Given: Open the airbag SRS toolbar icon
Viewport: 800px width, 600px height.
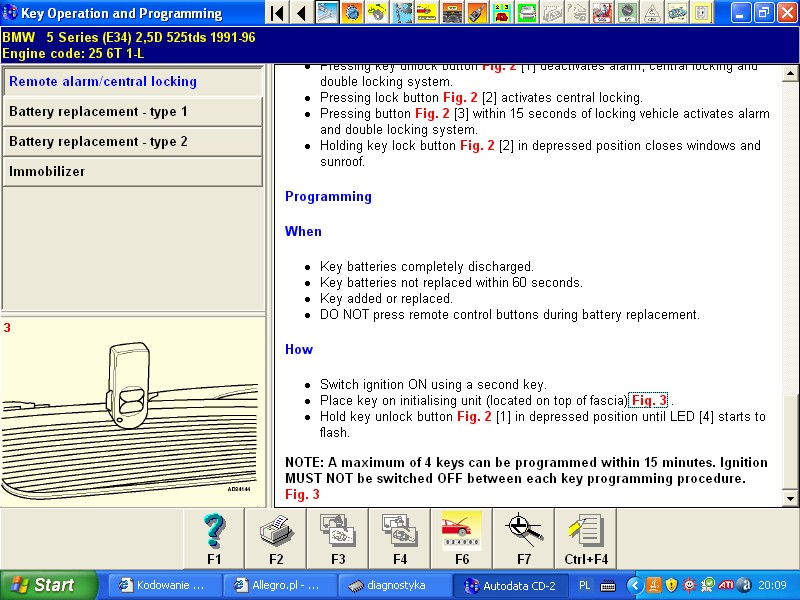Looking at the screenshot, I should 602,13.
